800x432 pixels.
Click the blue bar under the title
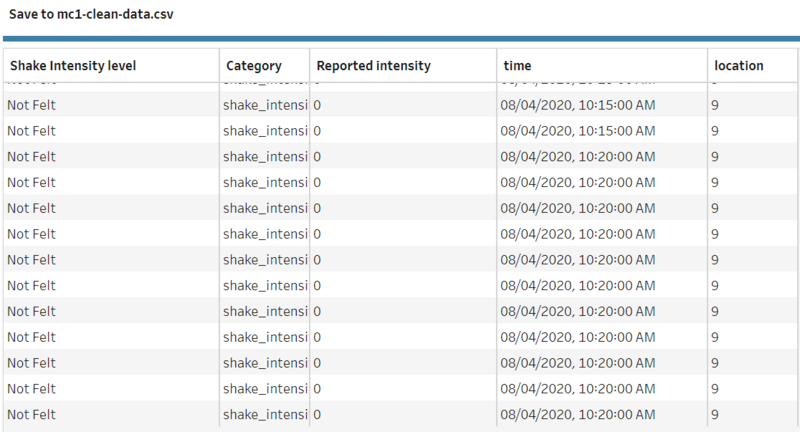tap(402, 38)
